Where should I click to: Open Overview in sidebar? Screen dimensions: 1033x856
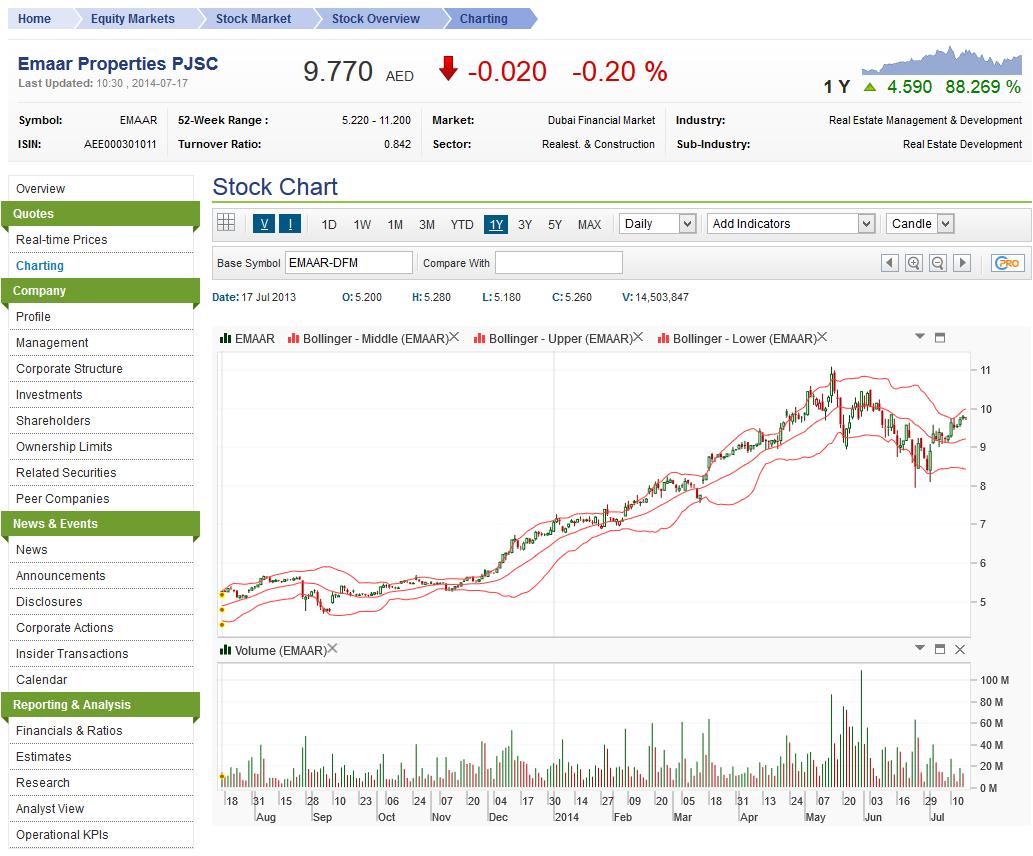(40, 188)
